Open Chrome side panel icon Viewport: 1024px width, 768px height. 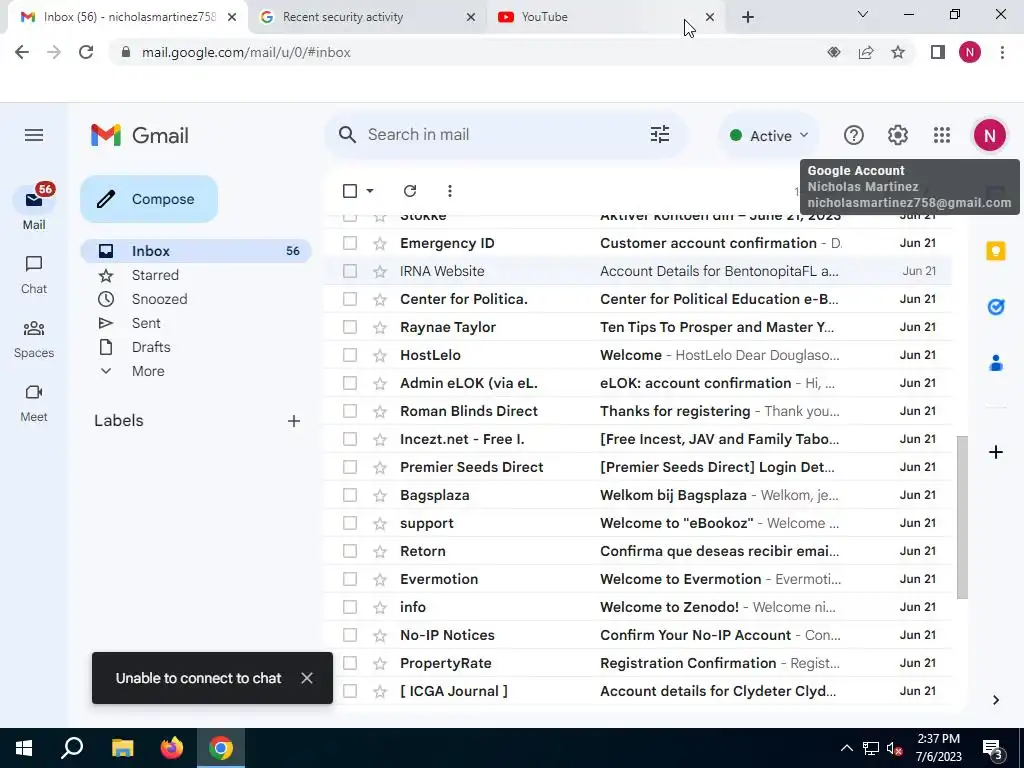point(938,52)
